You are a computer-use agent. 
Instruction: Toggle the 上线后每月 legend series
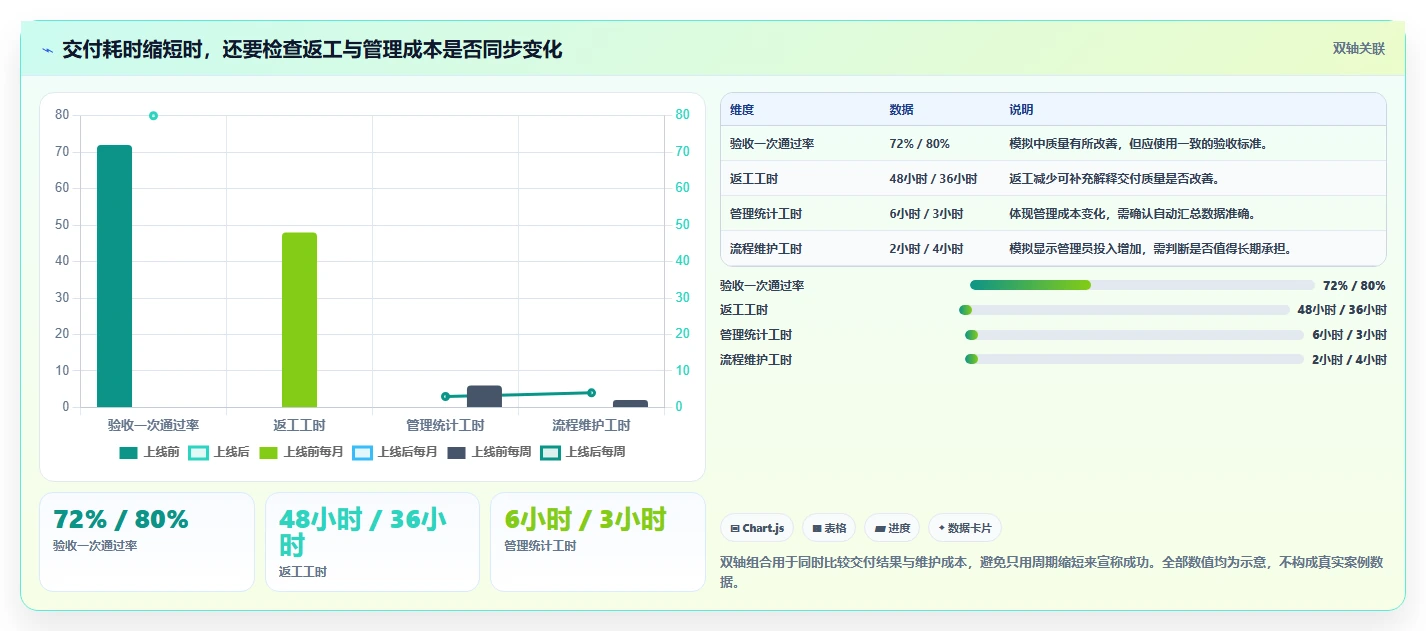point(395,452)
